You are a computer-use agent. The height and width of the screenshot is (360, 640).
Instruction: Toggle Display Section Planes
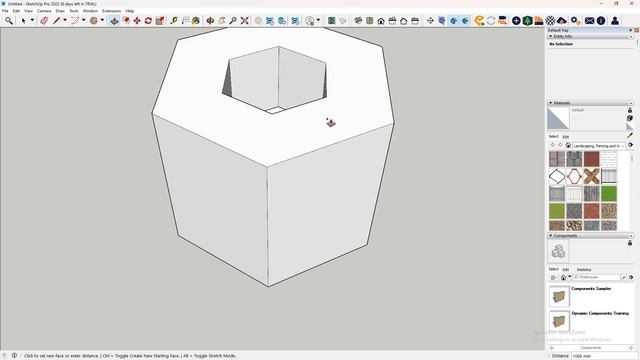point(442,20)
